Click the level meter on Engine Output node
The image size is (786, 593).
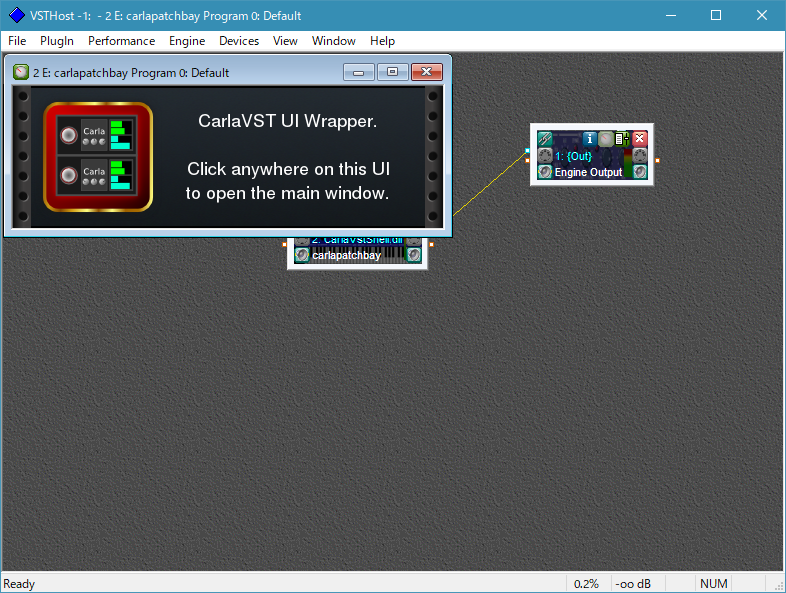pos(627,163)
